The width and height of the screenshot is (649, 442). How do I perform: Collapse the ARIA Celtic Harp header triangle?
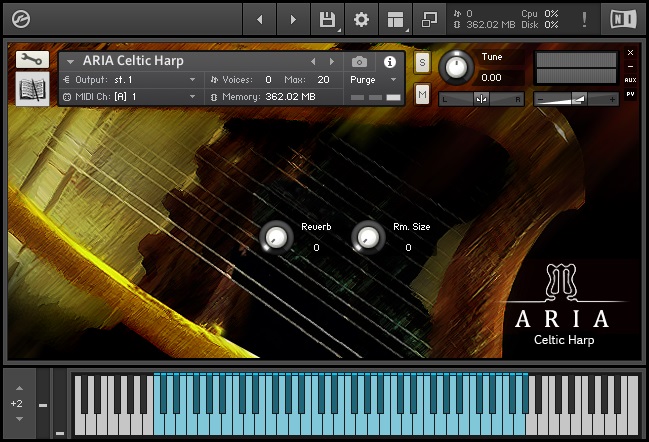tap(70, 62)
